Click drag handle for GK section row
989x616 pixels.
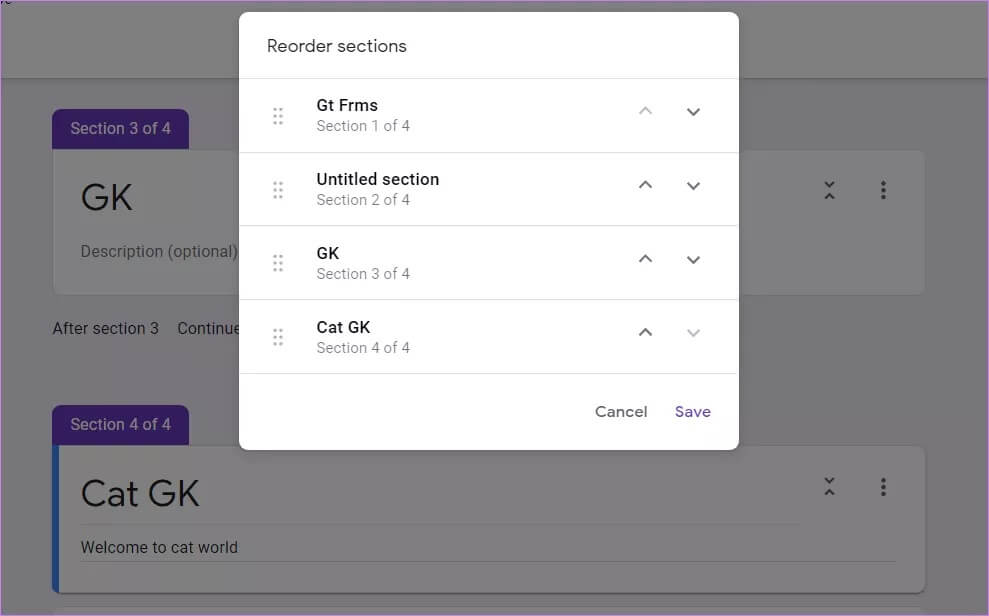click(278, 264)
